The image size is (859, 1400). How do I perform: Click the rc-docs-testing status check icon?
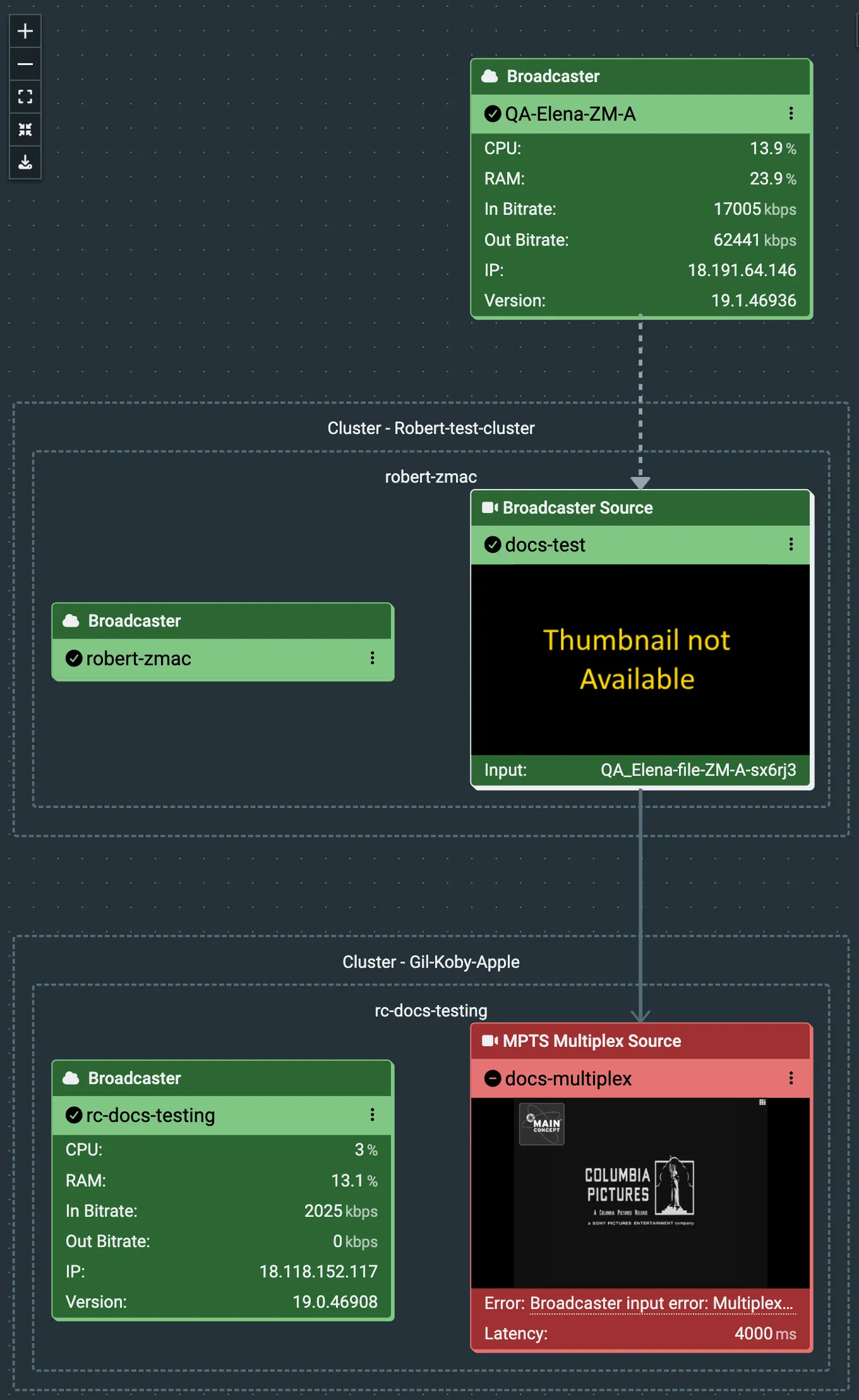tap(74, 1115)
